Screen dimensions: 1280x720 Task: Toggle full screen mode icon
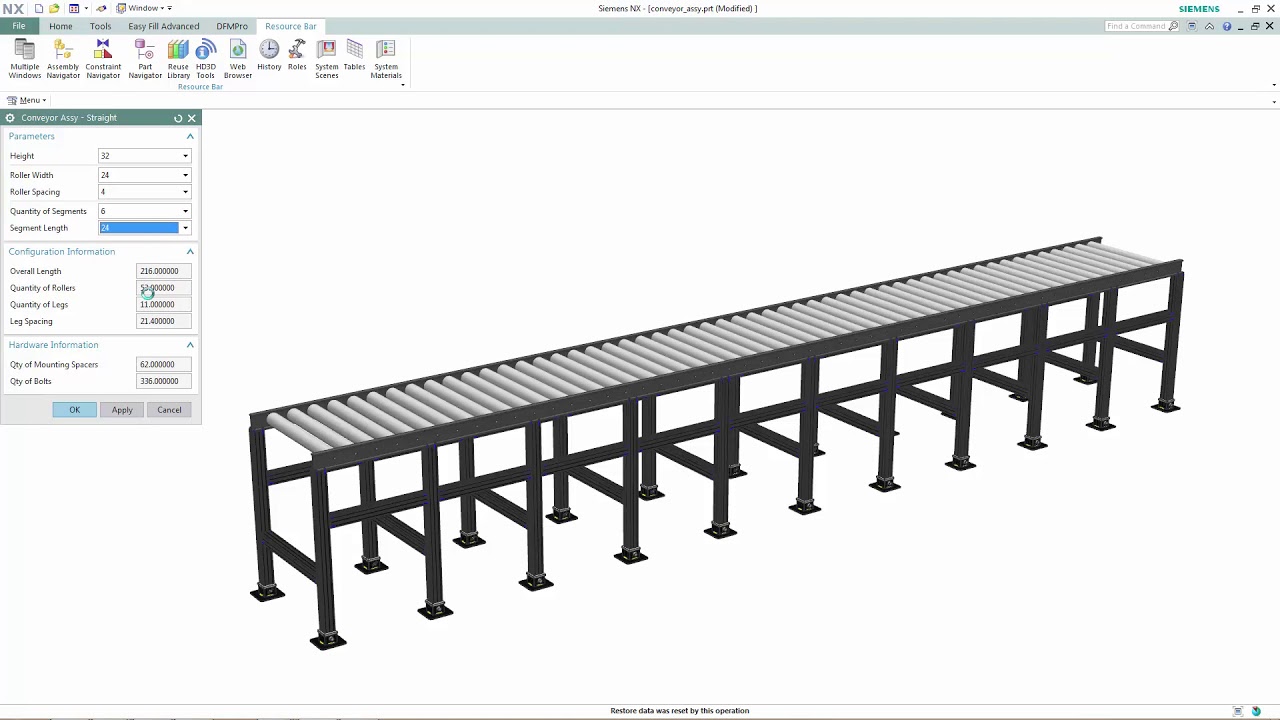click(x=1191, y=26)
